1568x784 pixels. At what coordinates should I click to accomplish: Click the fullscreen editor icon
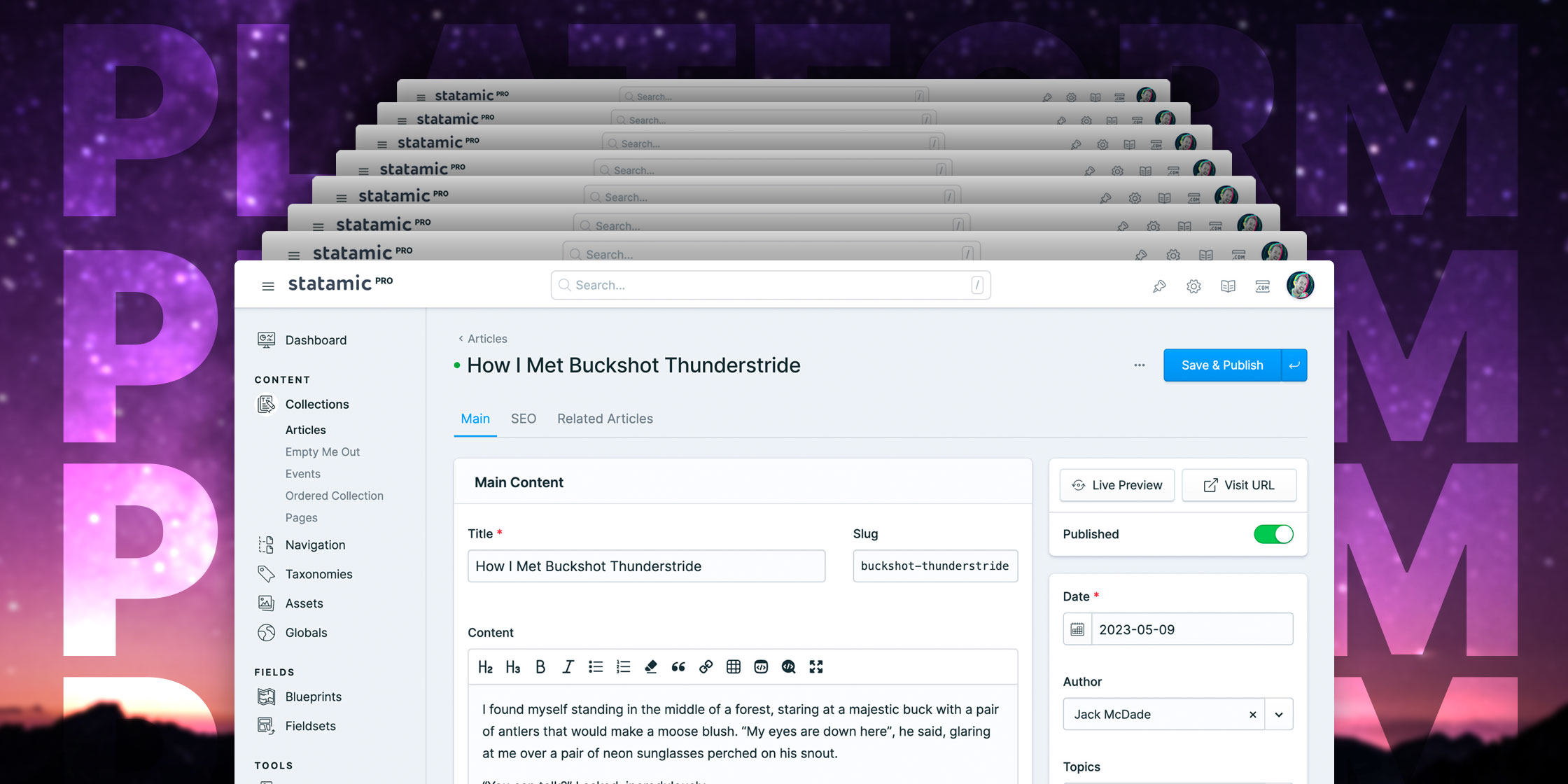(820, 666)
